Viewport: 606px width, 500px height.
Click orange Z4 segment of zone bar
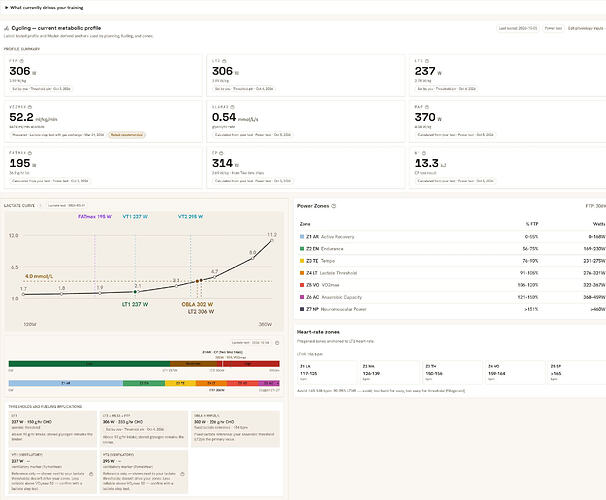point(211,383)
